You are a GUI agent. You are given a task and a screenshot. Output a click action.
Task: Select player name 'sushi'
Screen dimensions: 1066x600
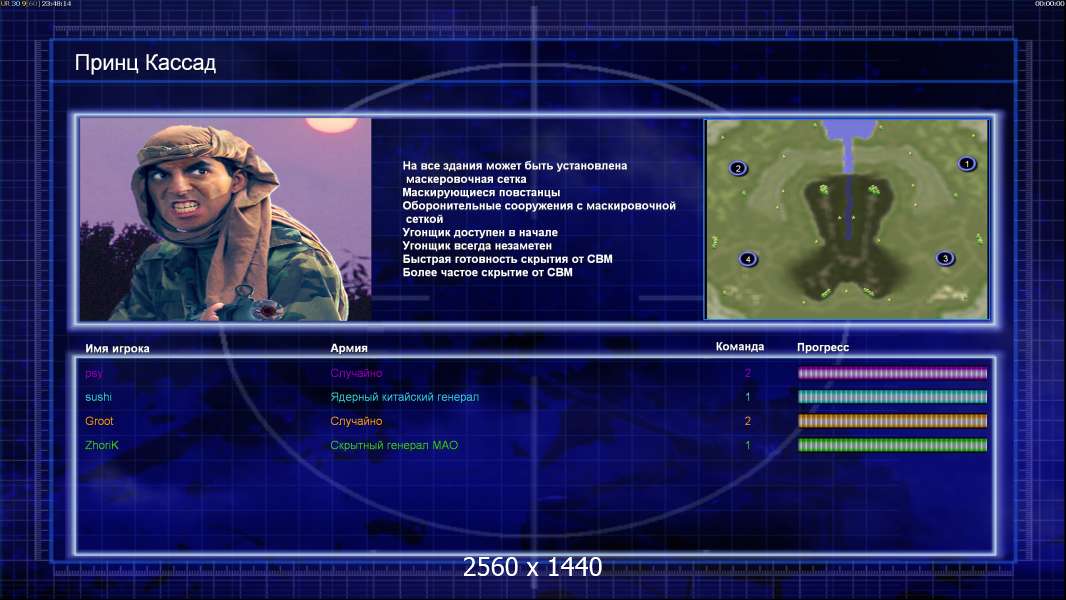click(x=99, y=397)
